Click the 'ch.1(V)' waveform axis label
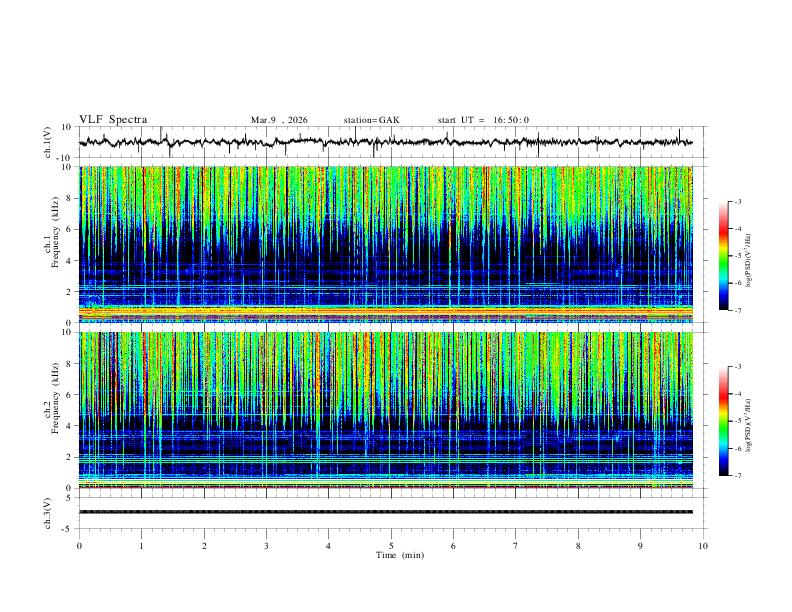 coord(48,142)
